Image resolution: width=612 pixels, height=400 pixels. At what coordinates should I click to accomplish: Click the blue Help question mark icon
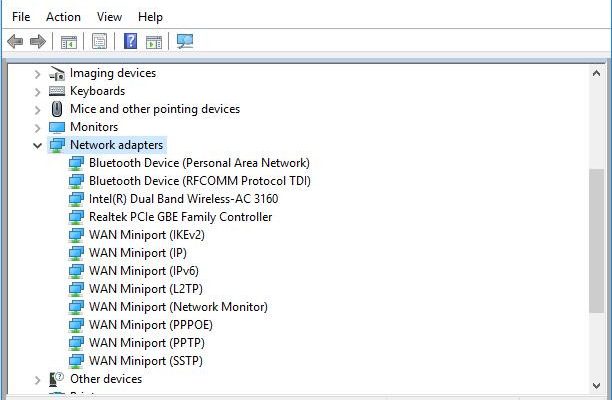[130, 41]
